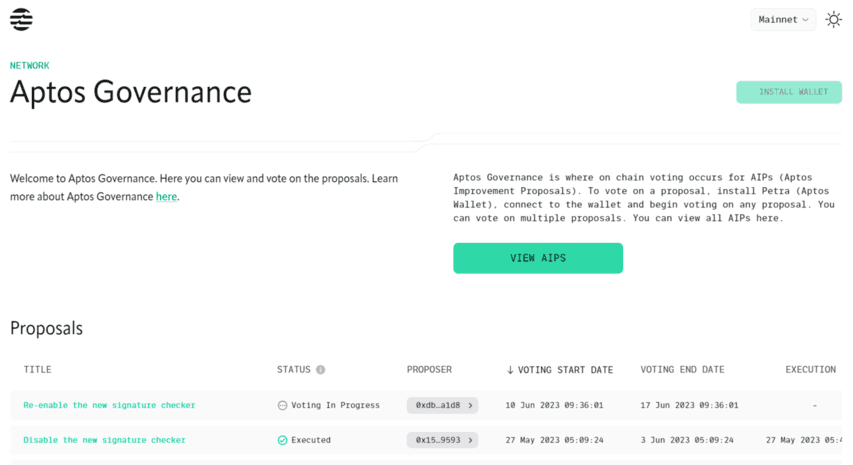The height and width of the screenshot is (465, 853).
Task: Open the Mainnet network dropdown
Action: pyautogui.click(x=783, y=20)
